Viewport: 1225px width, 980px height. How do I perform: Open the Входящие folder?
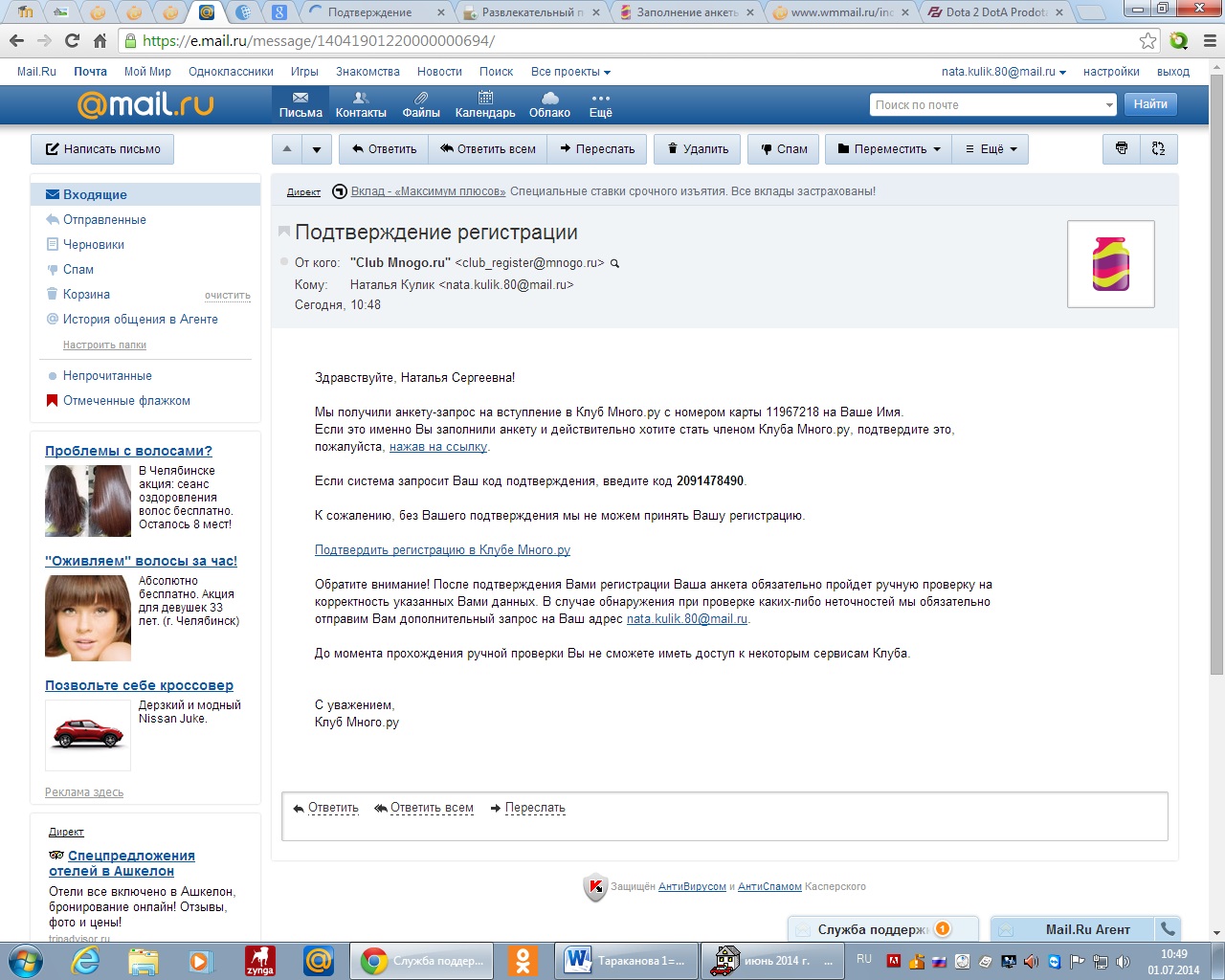145,194
